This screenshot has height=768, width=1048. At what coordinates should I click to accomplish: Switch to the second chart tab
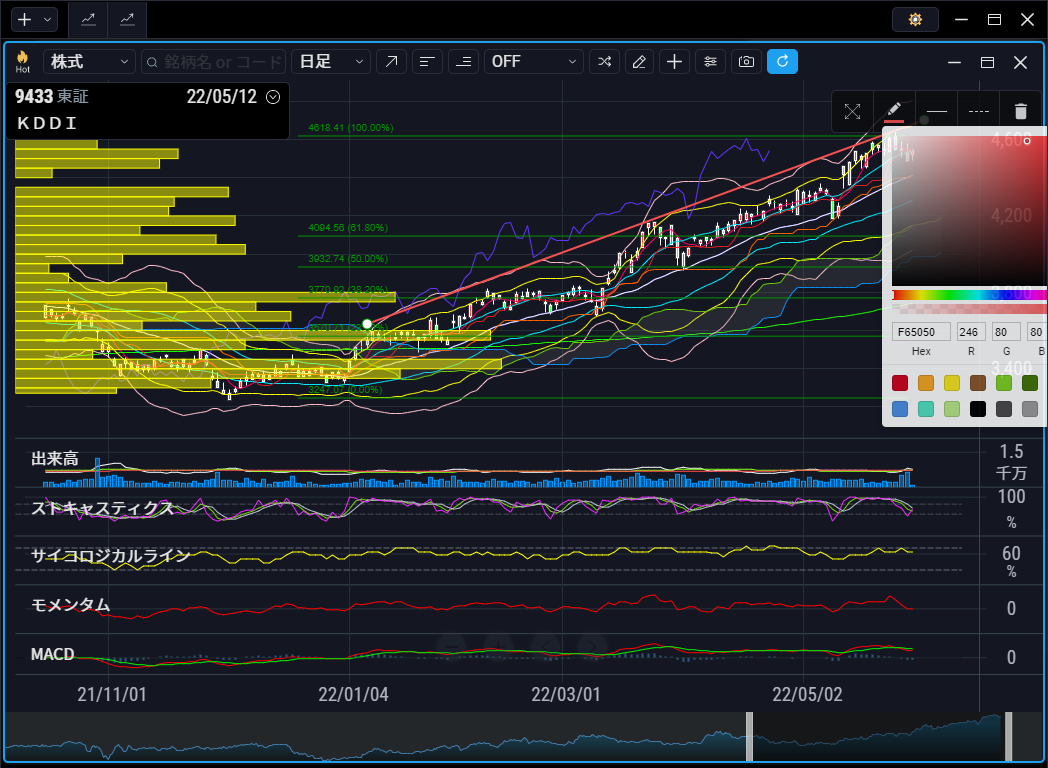127,19
